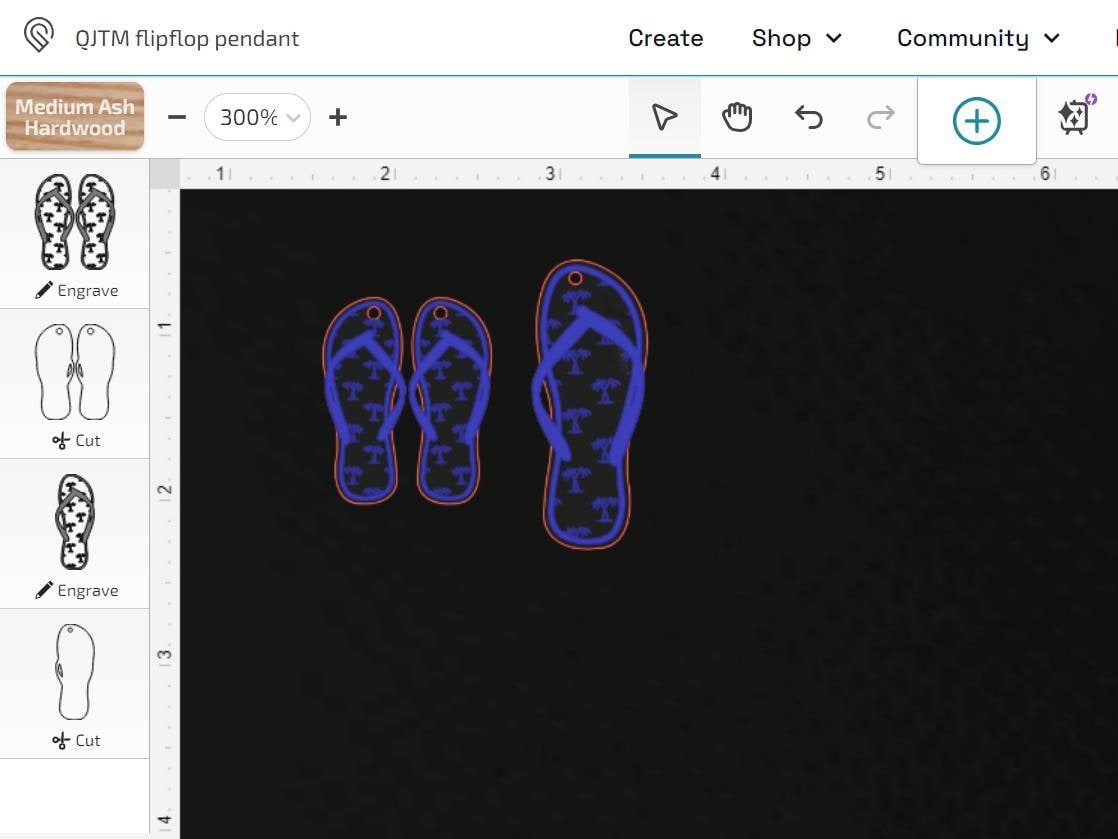The width and height of the screenshot is (1118, 839).
Task: Rename the QJTM flipflop pendant design
Action: (187, 38)
